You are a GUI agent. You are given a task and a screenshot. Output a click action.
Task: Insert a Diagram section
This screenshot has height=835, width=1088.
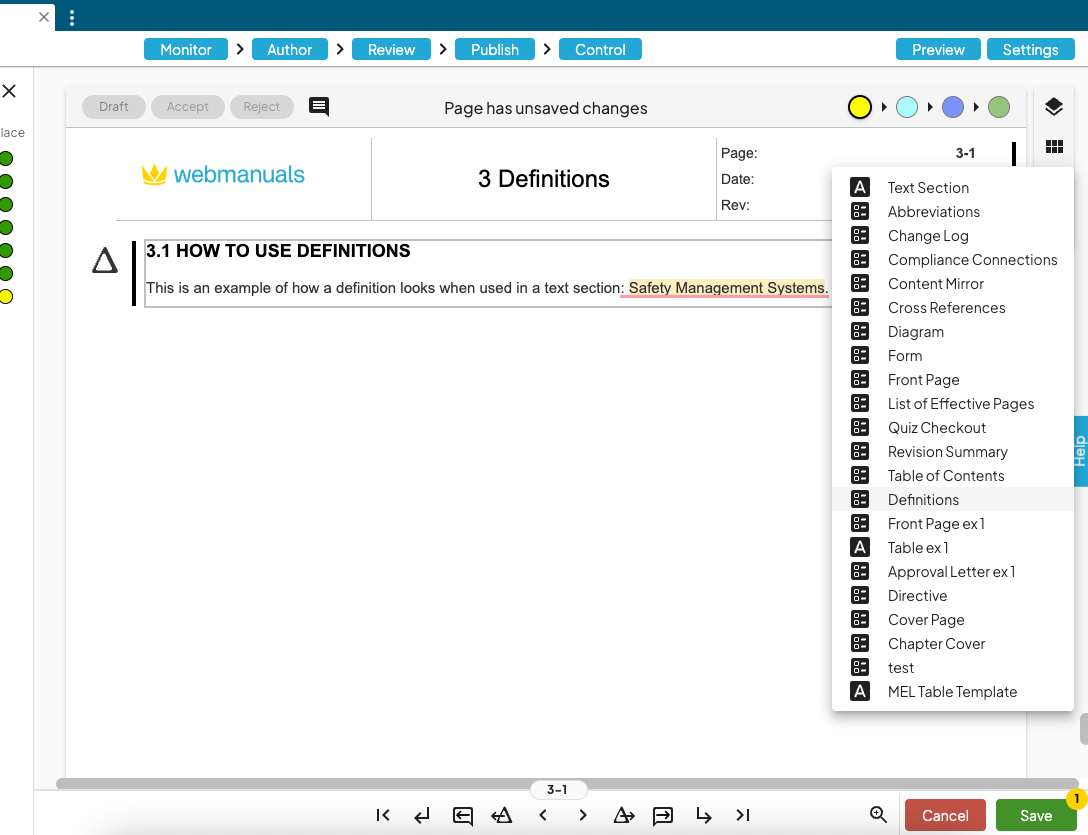tap(953, 331)
